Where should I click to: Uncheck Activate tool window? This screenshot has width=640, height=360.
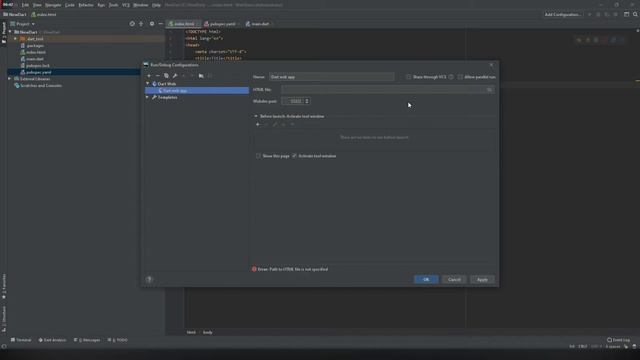294,156
